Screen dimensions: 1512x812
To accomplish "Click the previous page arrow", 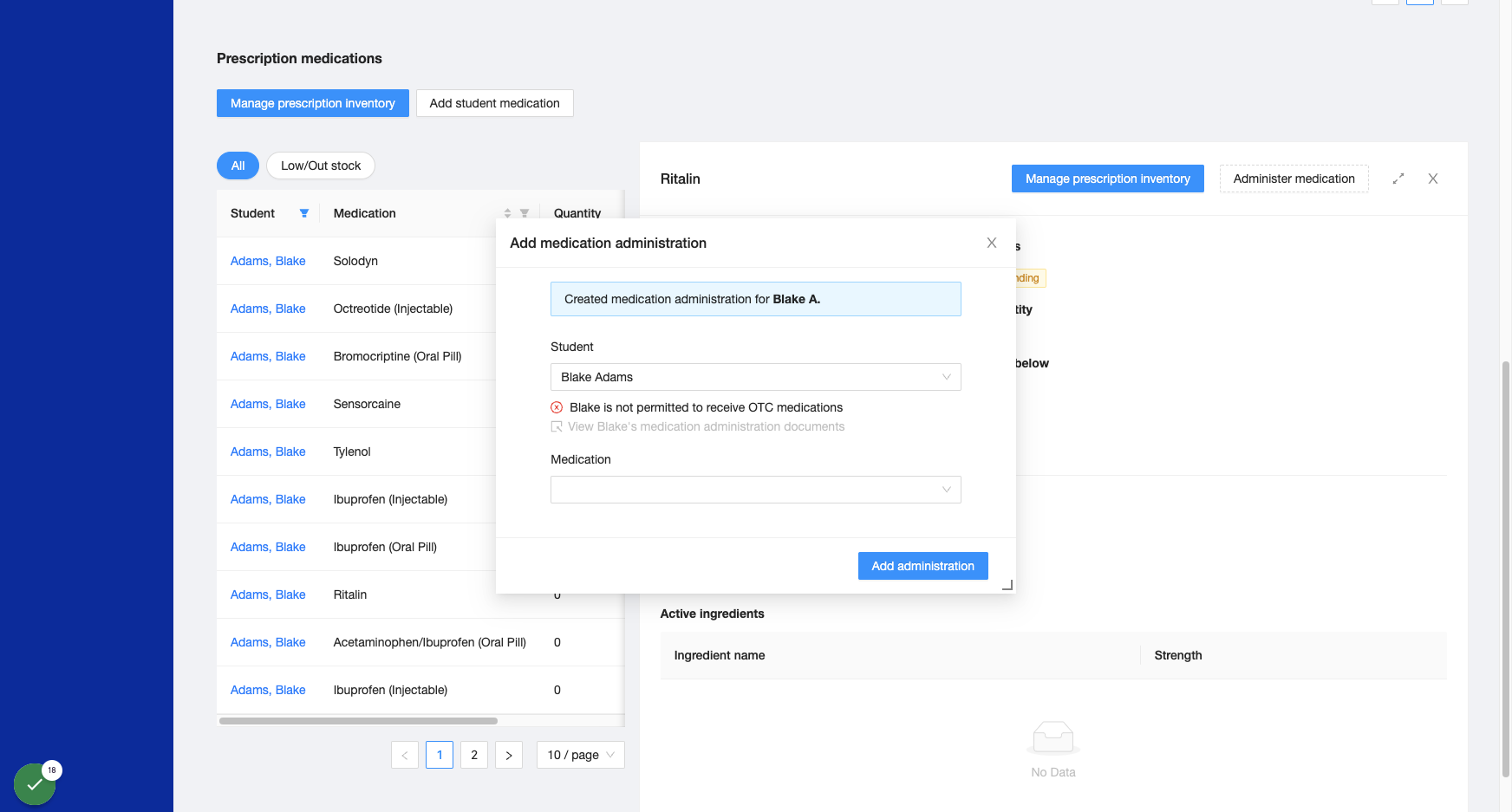I will point(405,755).
